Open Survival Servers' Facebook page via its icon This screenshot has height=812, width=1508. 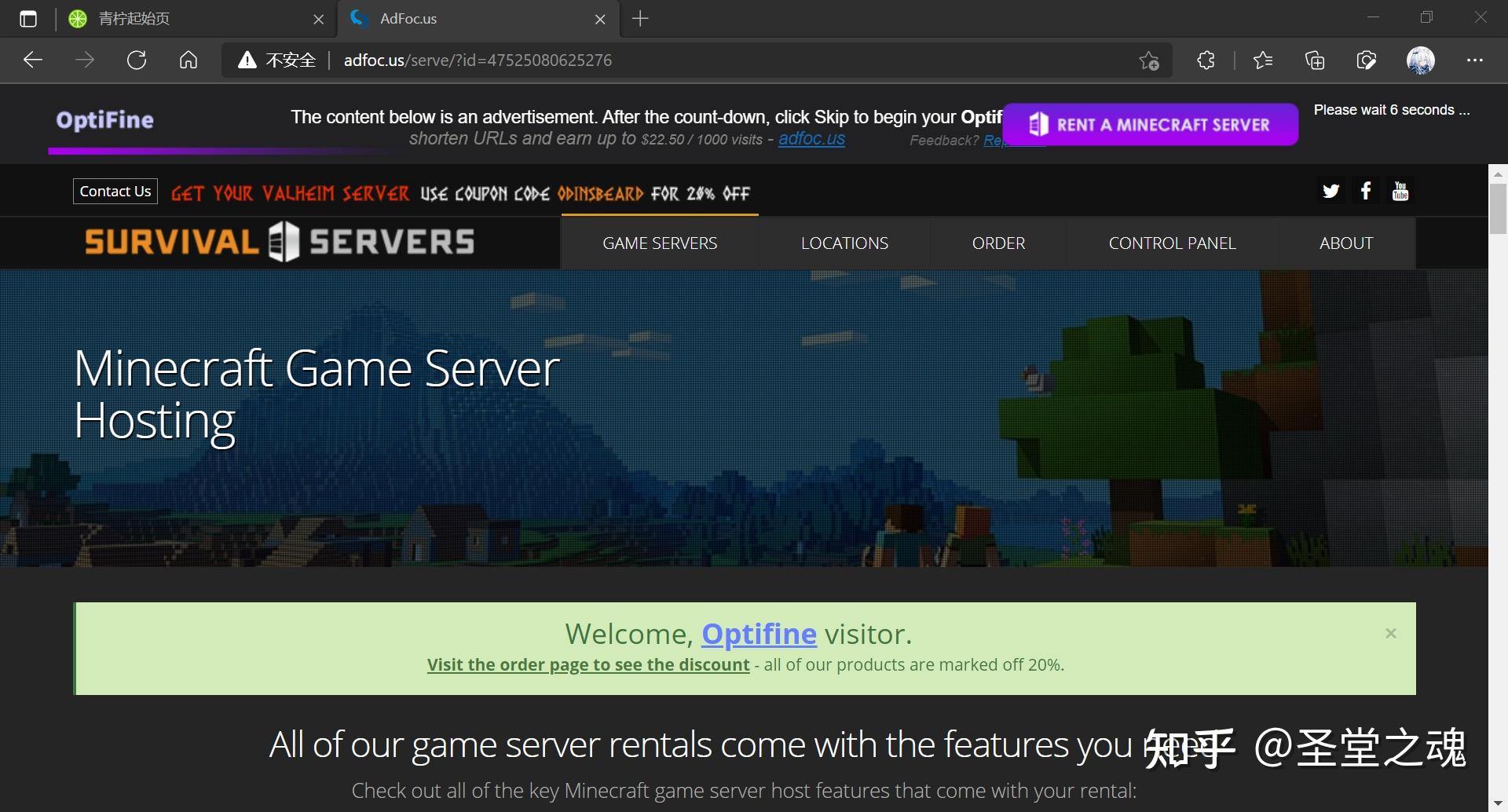coord(1366,191)
